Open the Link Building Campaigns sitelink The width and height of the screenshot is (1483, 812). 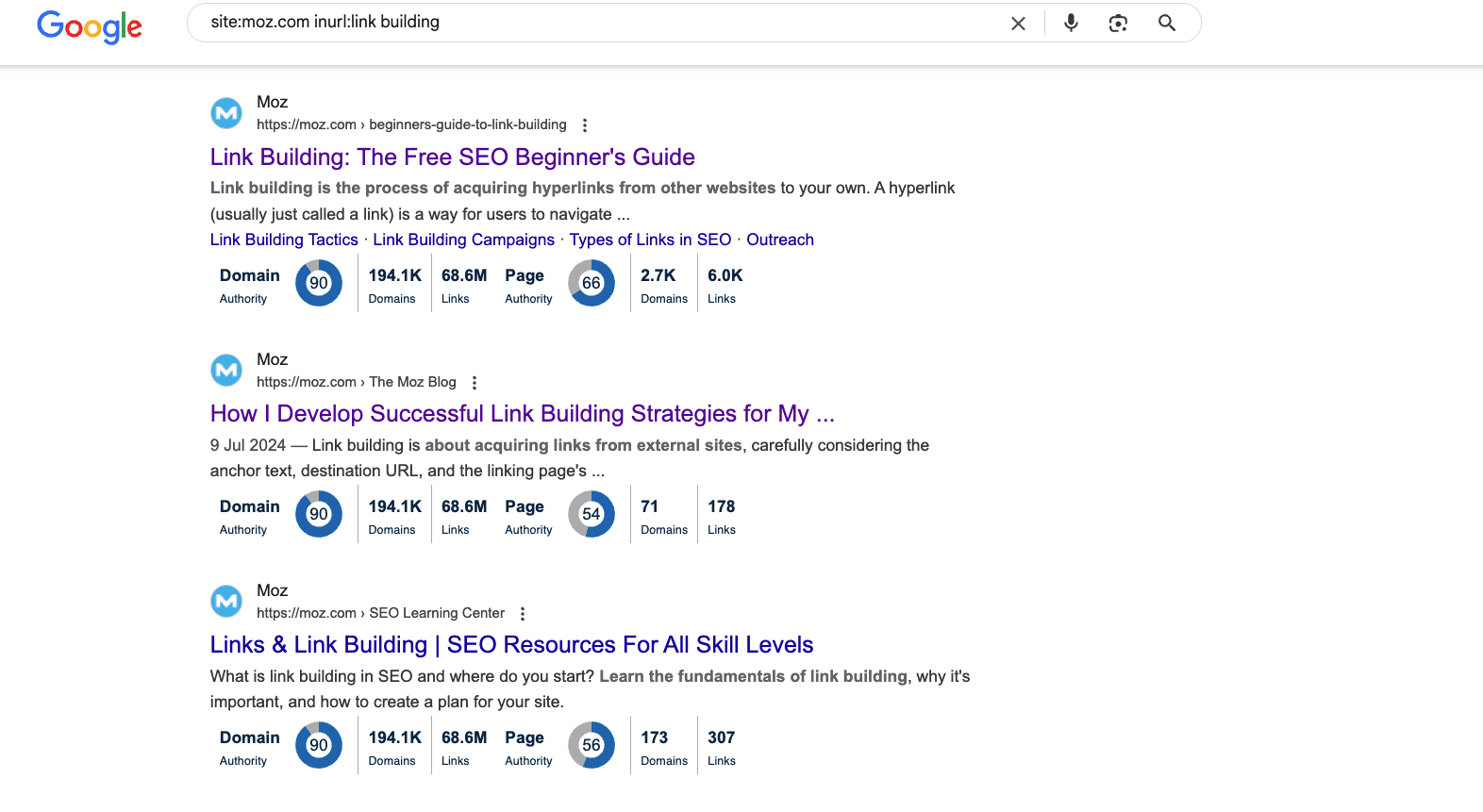click(x=463, y=240)
